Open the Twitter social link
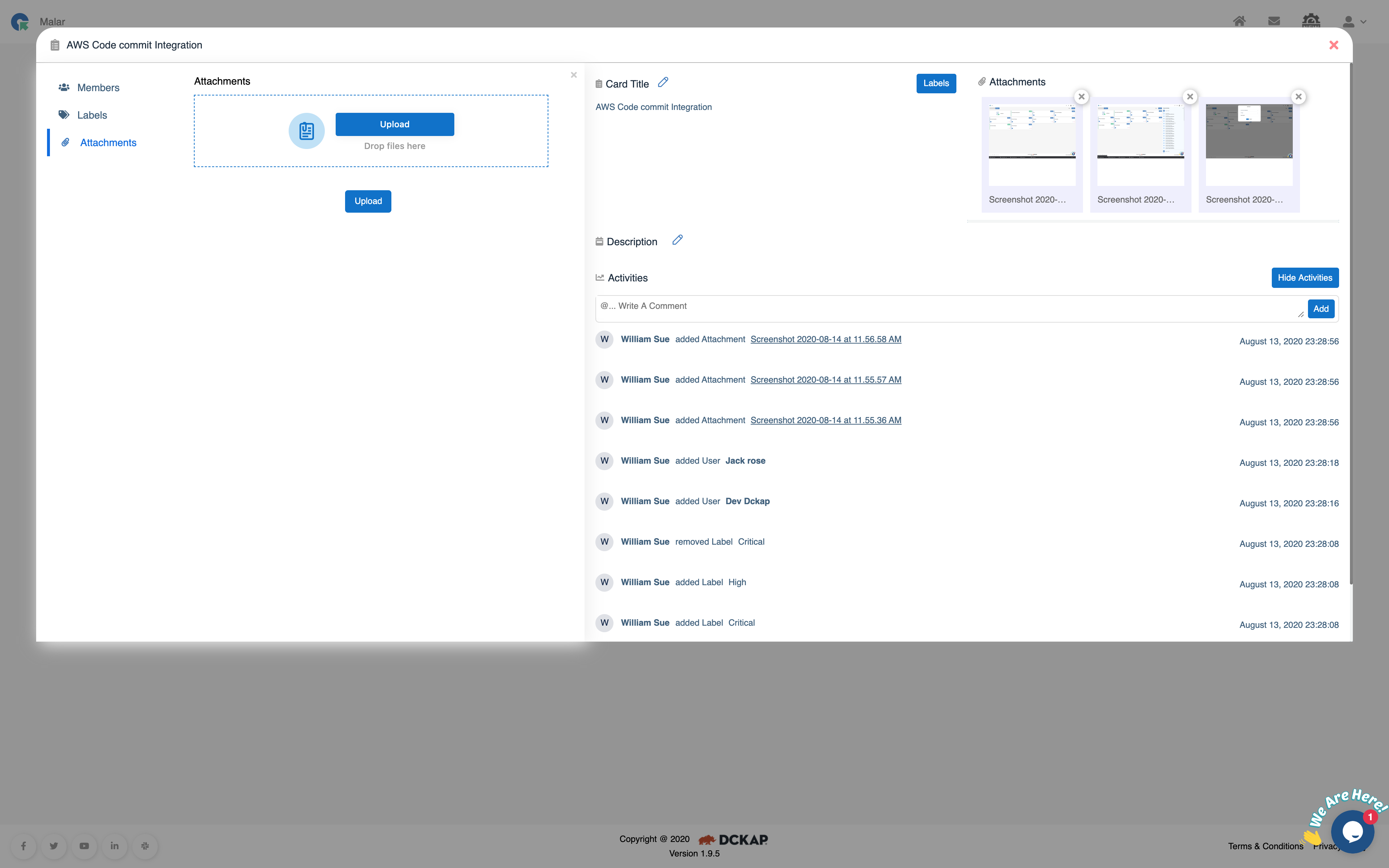 (54, 846)
